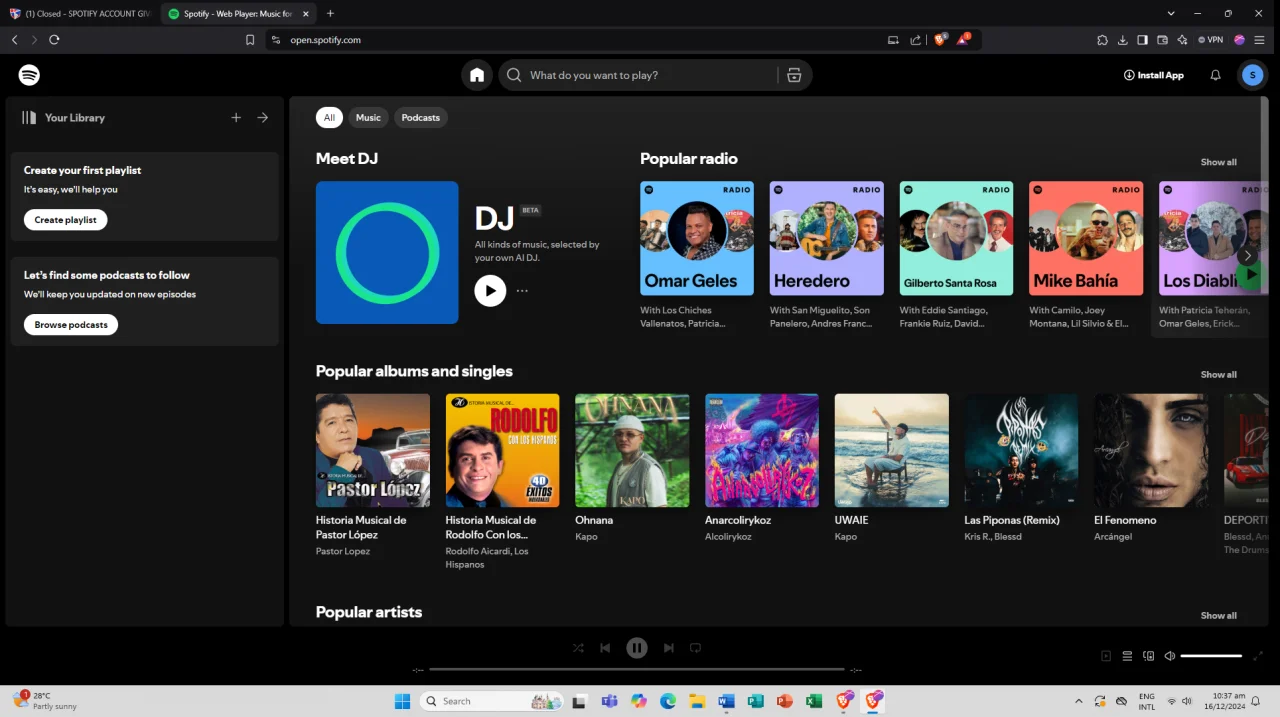1280x717 pixels.
Task: Open DJ more options ellipsis
Action: pos(522,291)
